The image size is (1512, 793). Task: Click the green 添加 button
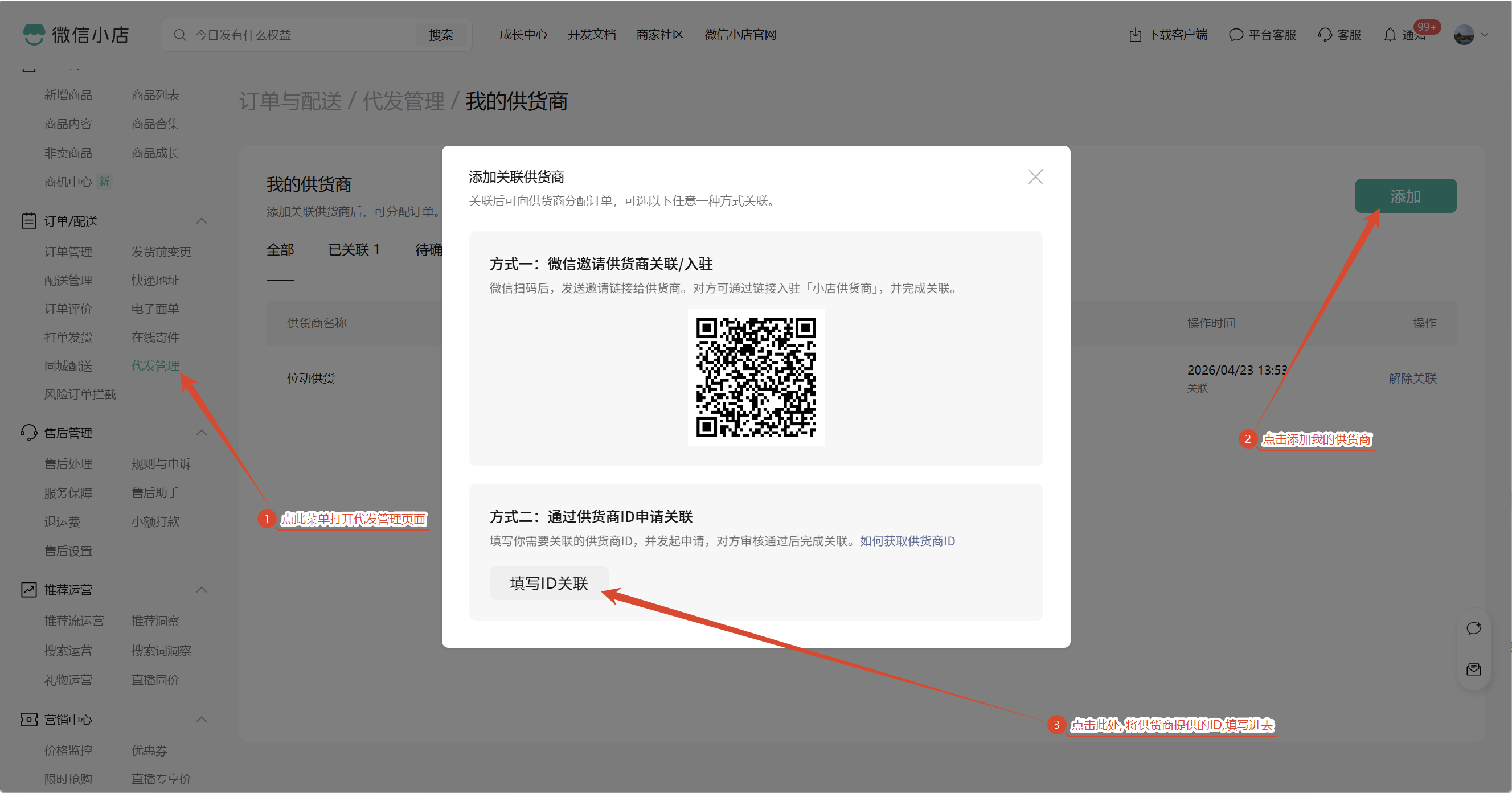pyautogui.click(x=1405, y=196)
